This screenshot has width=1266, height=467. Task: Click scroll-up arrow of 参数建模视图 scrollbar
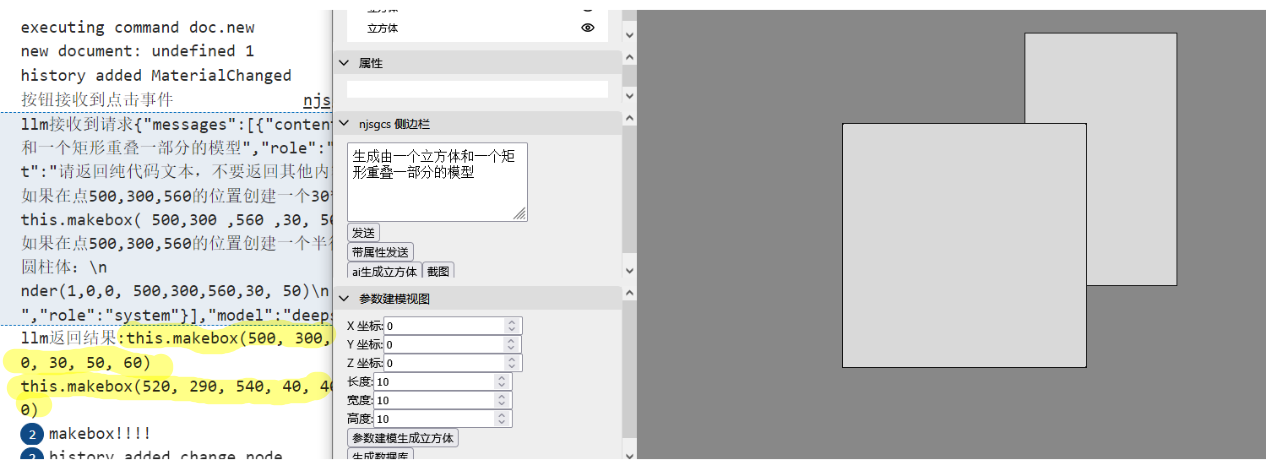pos(629,295)
